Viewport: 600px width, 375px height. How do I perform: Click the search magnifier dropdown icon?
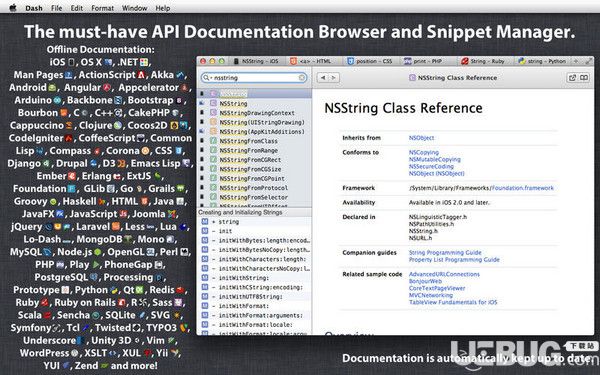207,78
